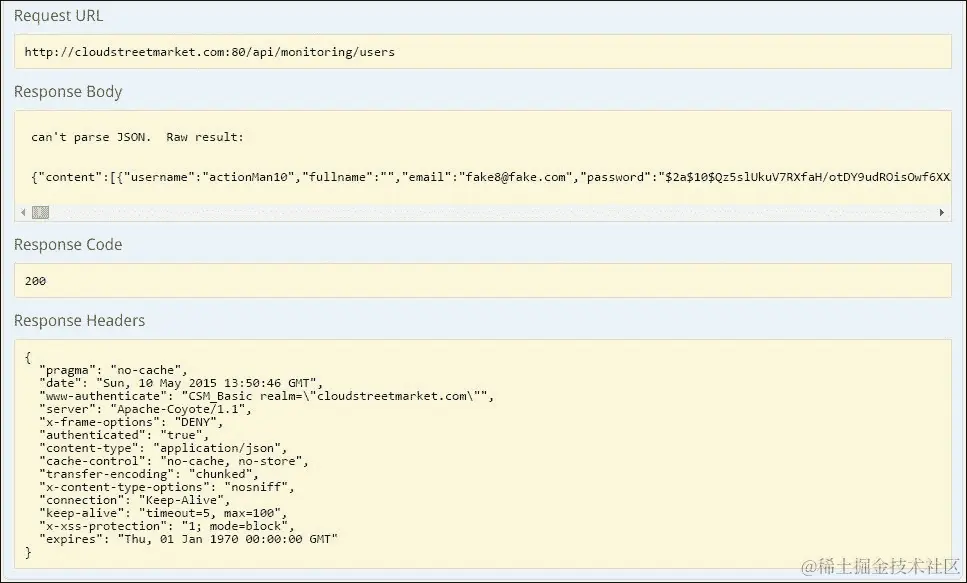Click the "x-frame-options": "DENY" line

[131, 422]
